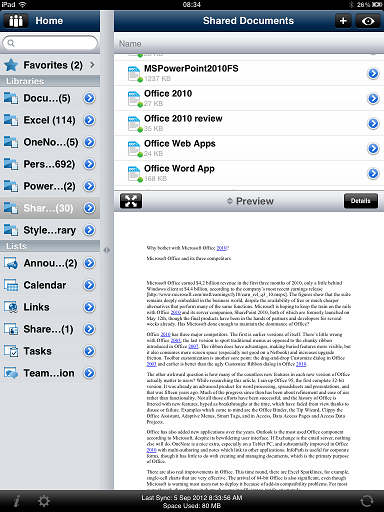The height and width of the screenshot is (512, 384).
Task: Click the add document plus button
Action: (x=343, y=21)
